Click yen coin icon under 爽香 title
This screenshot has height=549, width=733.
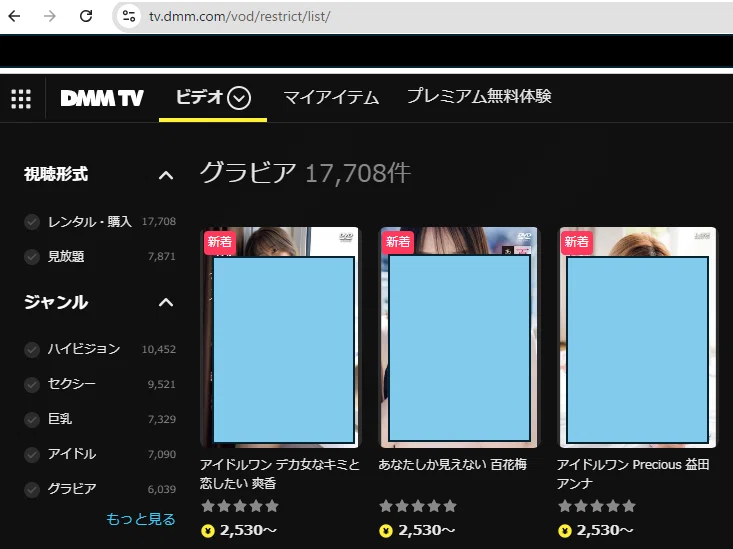[208, 531]
